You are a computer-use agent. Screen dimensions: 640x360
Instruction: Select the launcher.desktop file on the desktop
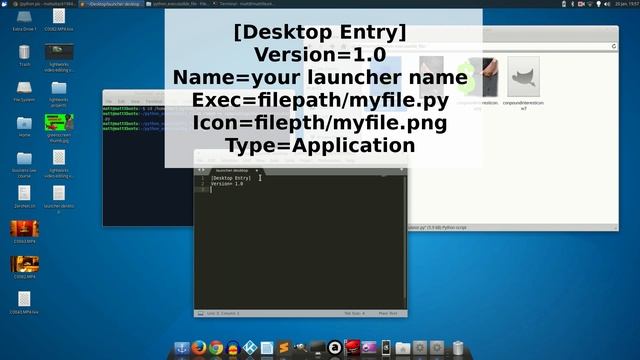[x=59, y=199]
